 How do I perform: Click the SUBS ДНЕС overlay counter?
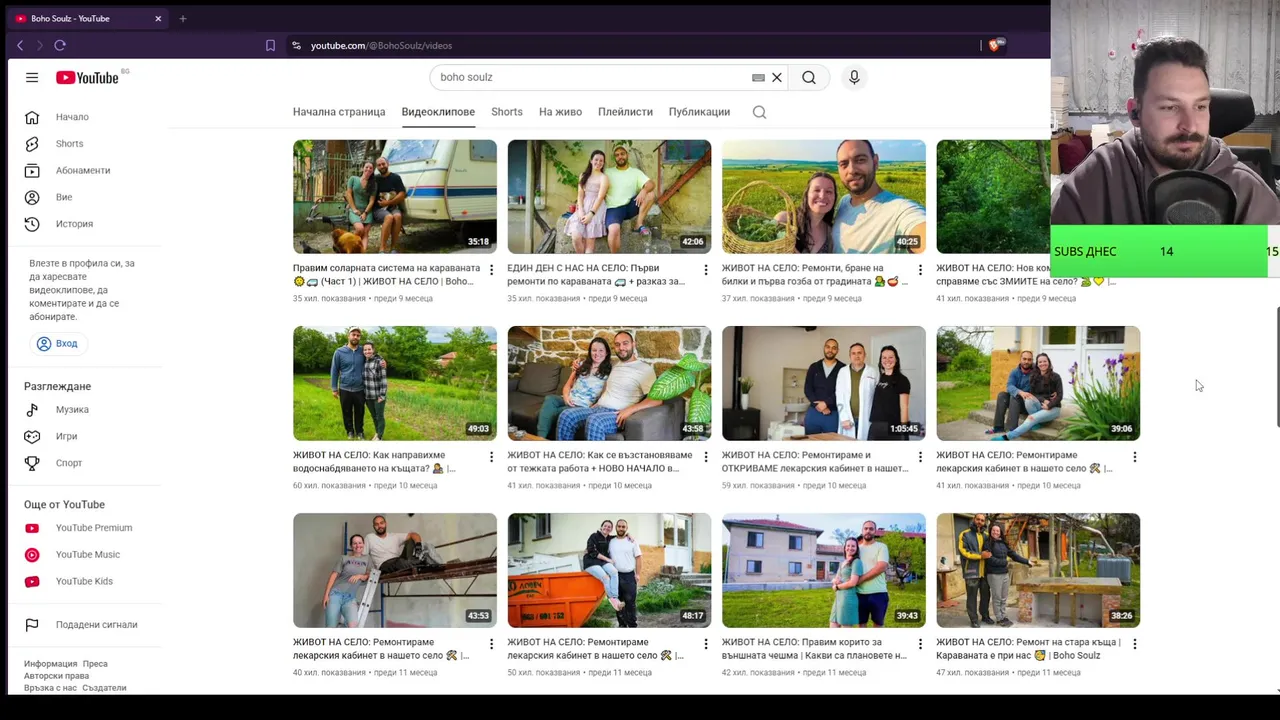click(x=1164, y=251)
